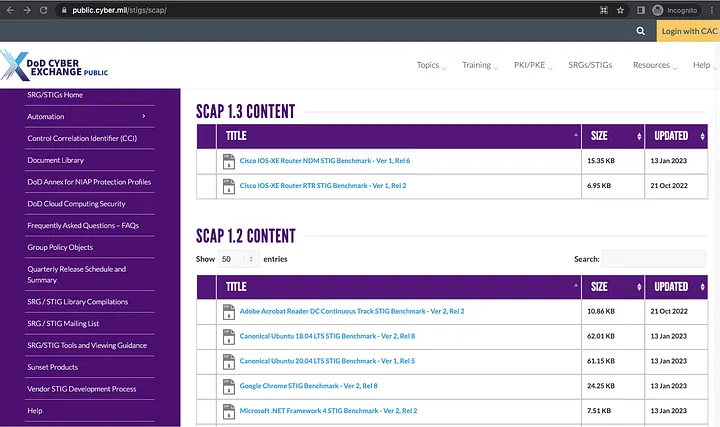Sort SCAP 1.3 table by Size

[613, 136]
